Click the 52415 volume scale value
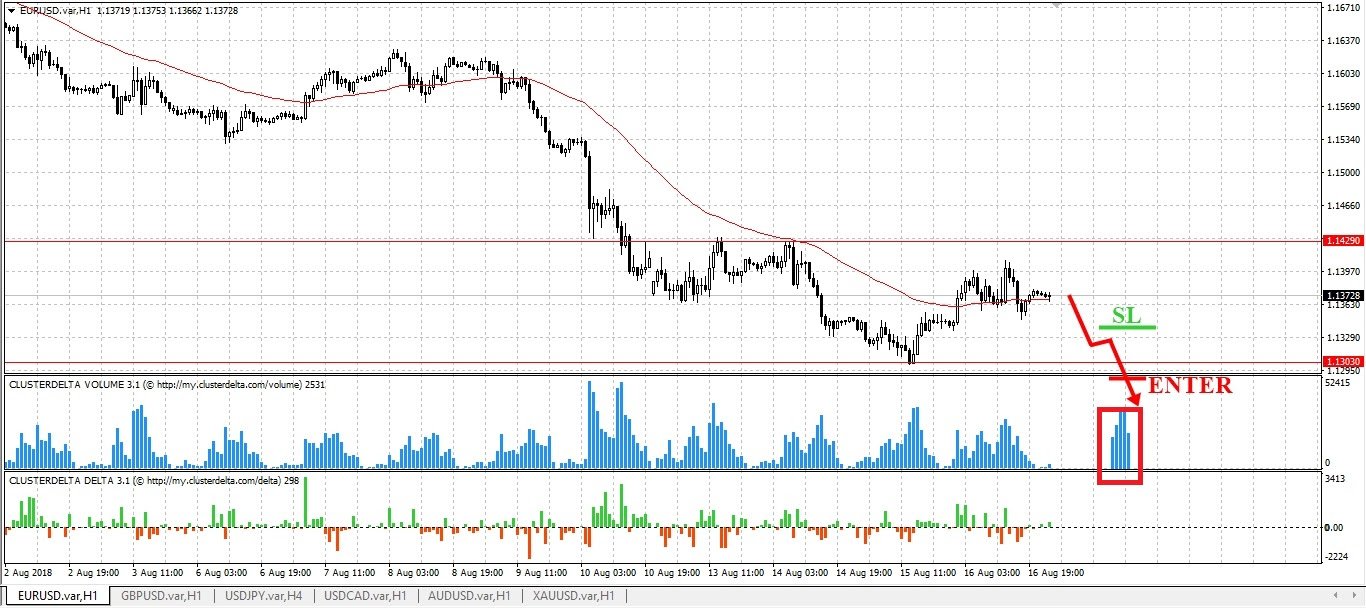The height and width of the screenshot is (608, 1366). coord(1337,383)
